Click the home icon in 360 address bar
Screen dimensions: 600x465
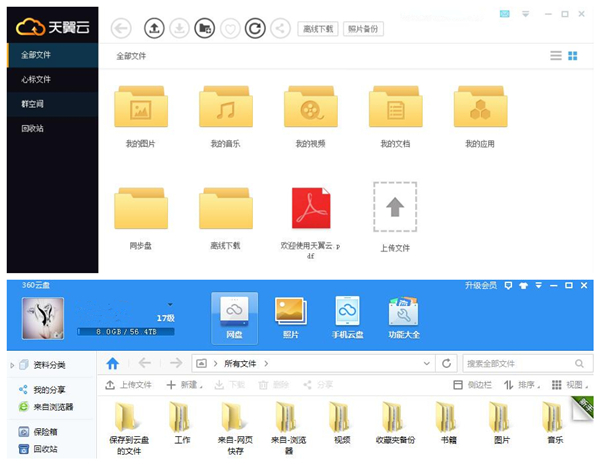113,363
